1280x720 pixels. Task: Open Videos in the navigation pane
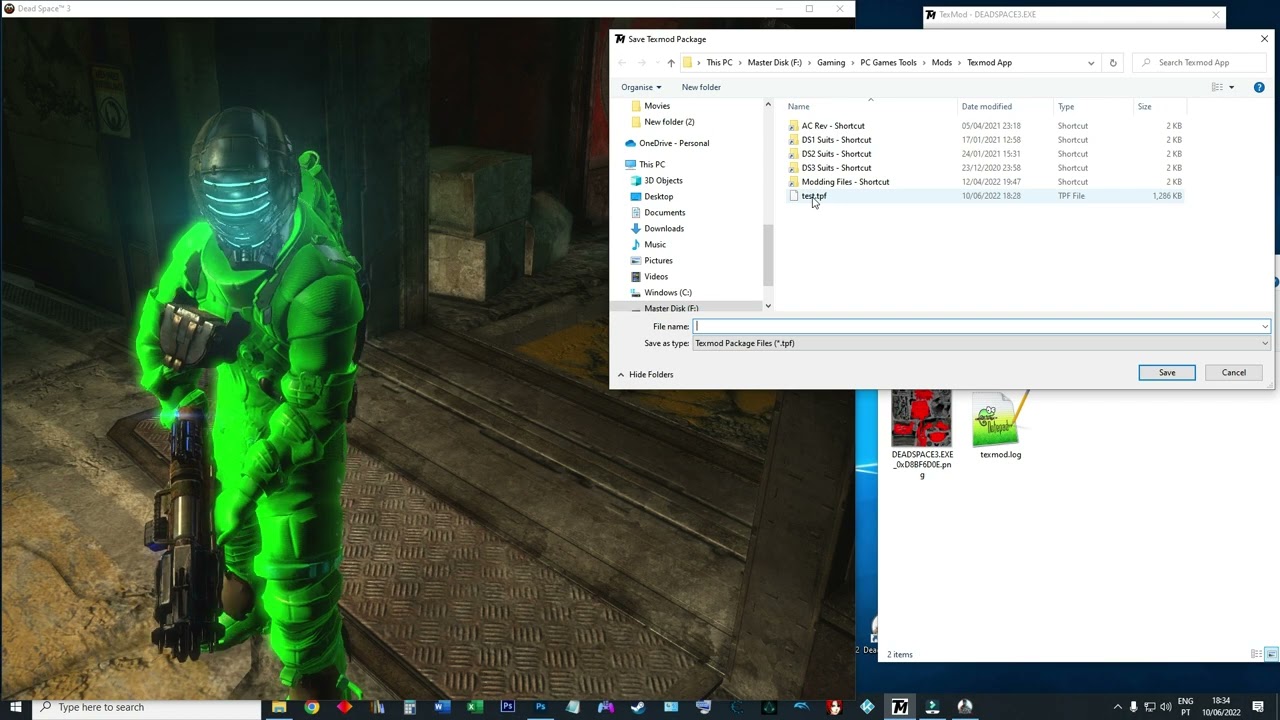pos(656,277)
